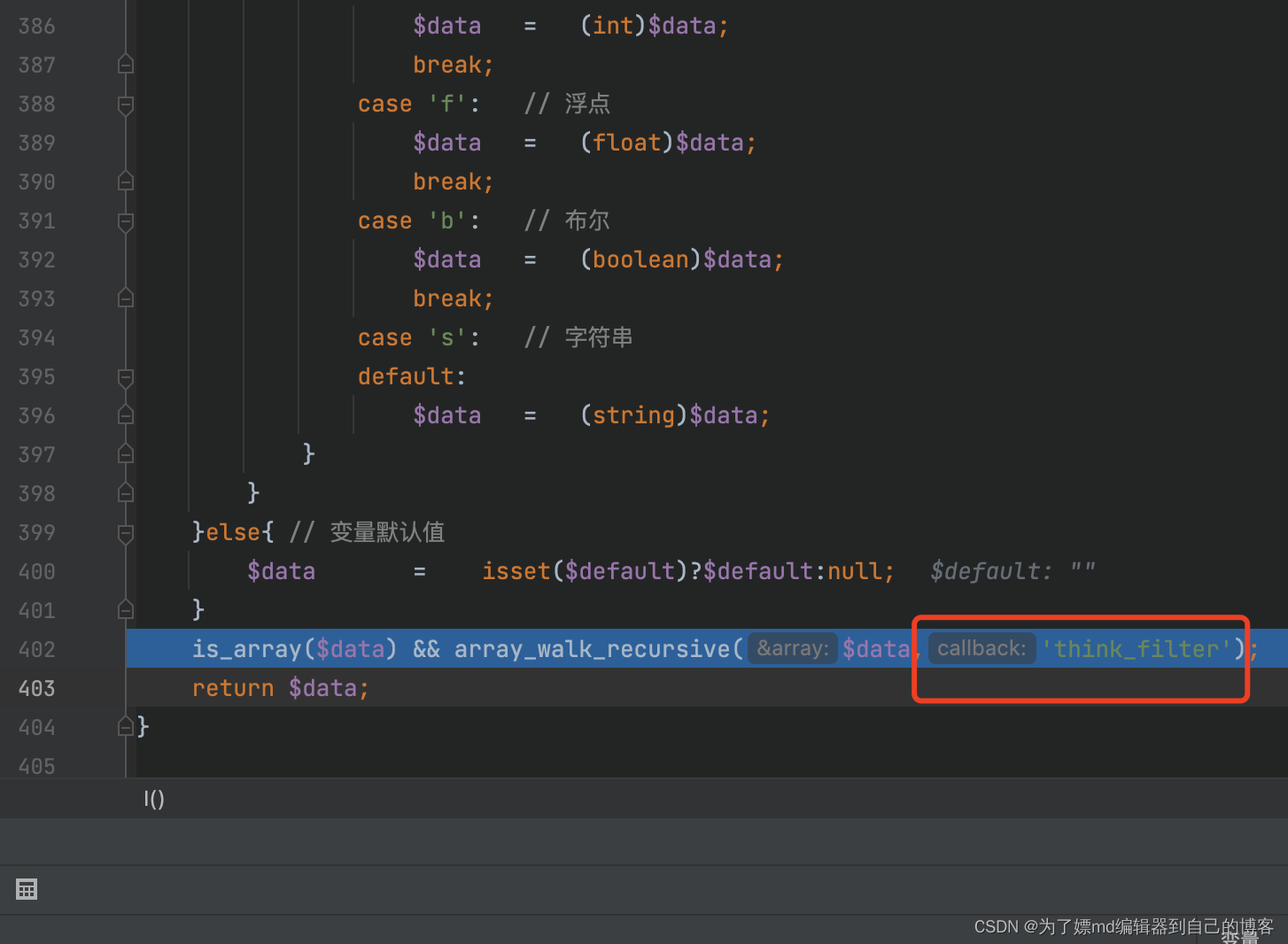The height and width of the screenshot is (944, 1288).
Task: Click break; on line 390
Action: [x=454, y=182]
